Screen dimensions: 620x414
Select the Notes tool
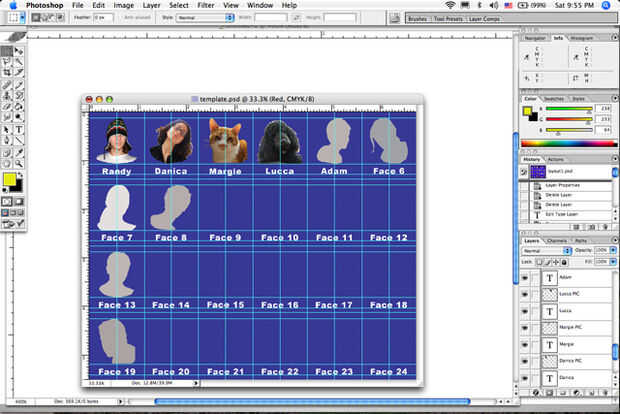[x=7, y=153]
